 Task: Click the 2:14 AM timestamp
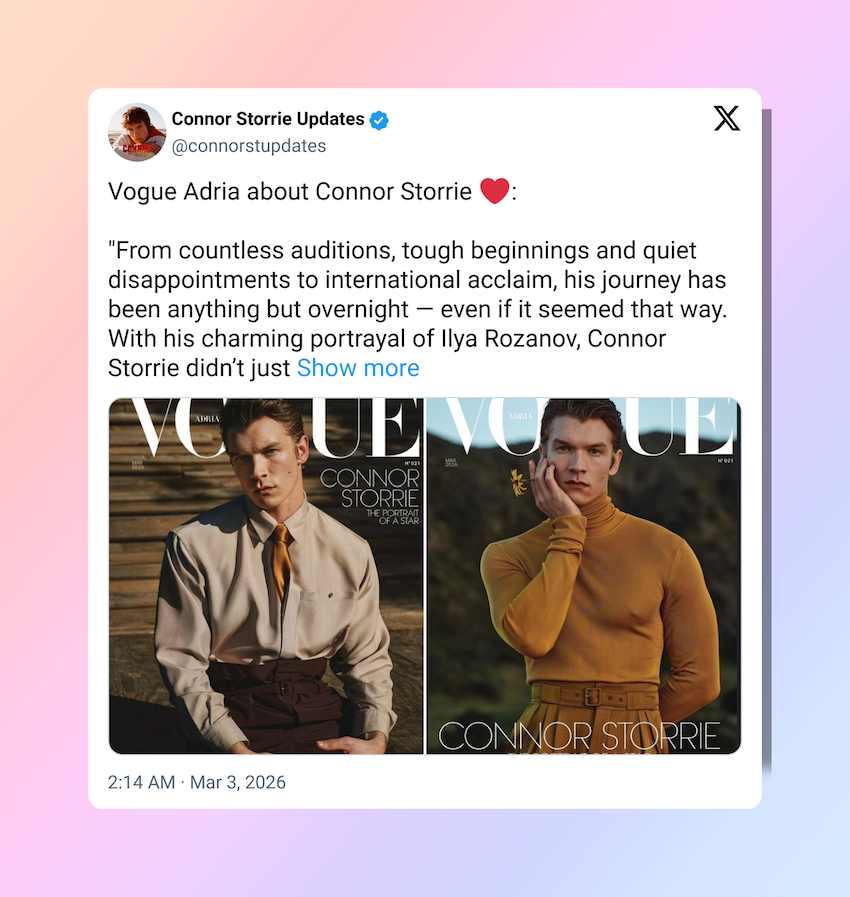pos(141,782)
